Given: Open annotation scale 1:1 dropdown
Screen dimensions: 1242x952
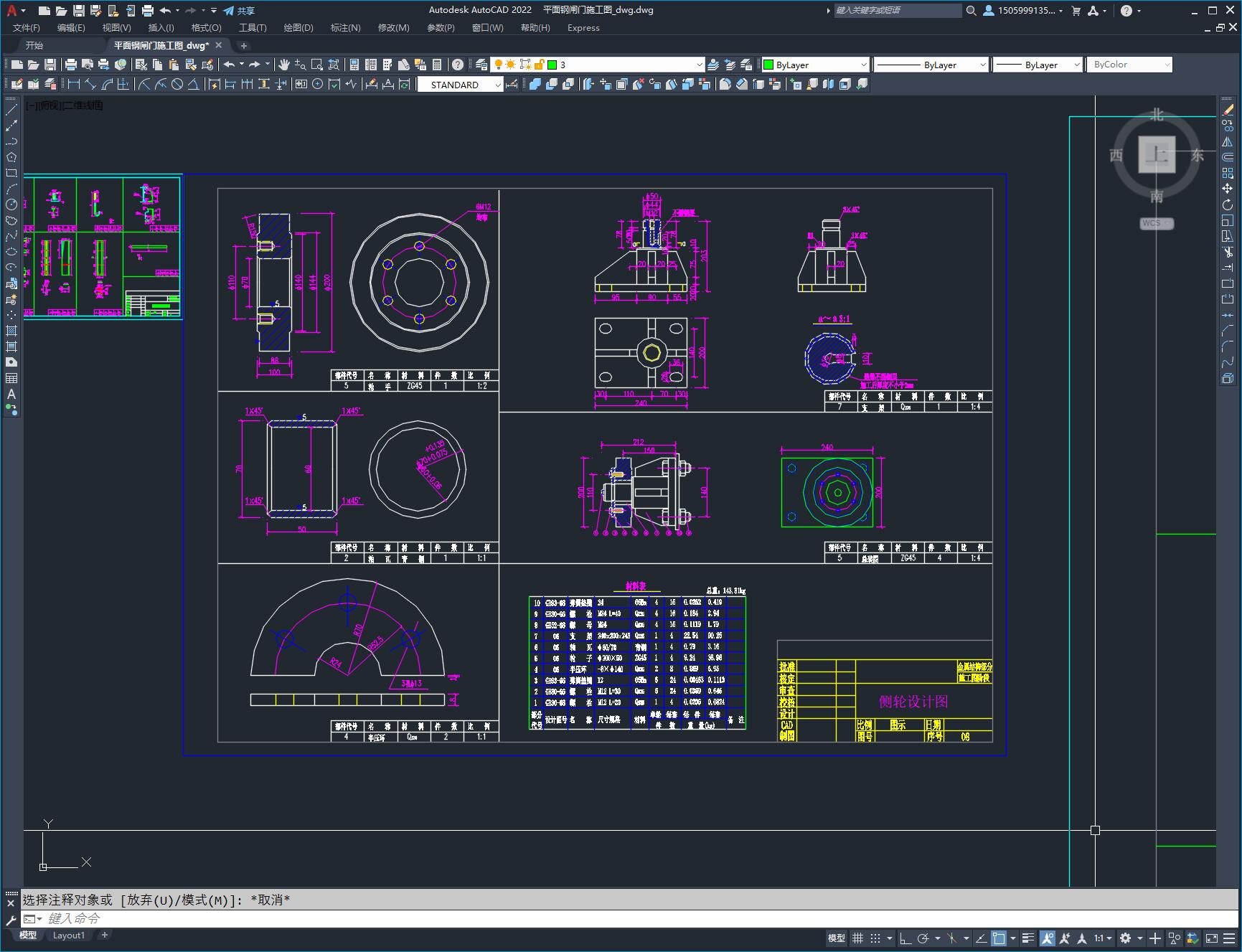Looking at the screenshot, I should coord(1103,938).
